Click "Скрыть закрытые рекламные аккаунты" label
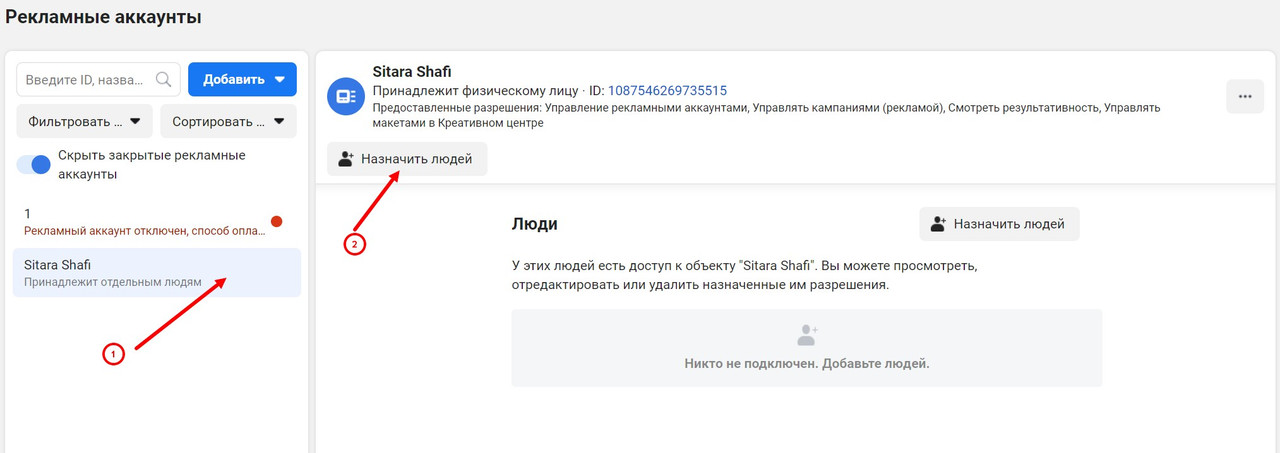Image resolution: width=1280 pixels, height=453 pixels. (151, 165)
